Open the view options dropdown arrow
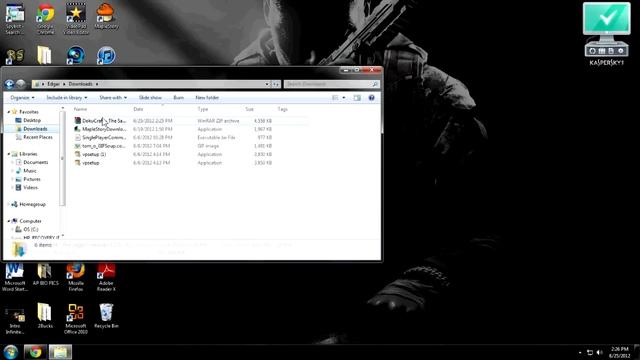 (x=344, y=98)
